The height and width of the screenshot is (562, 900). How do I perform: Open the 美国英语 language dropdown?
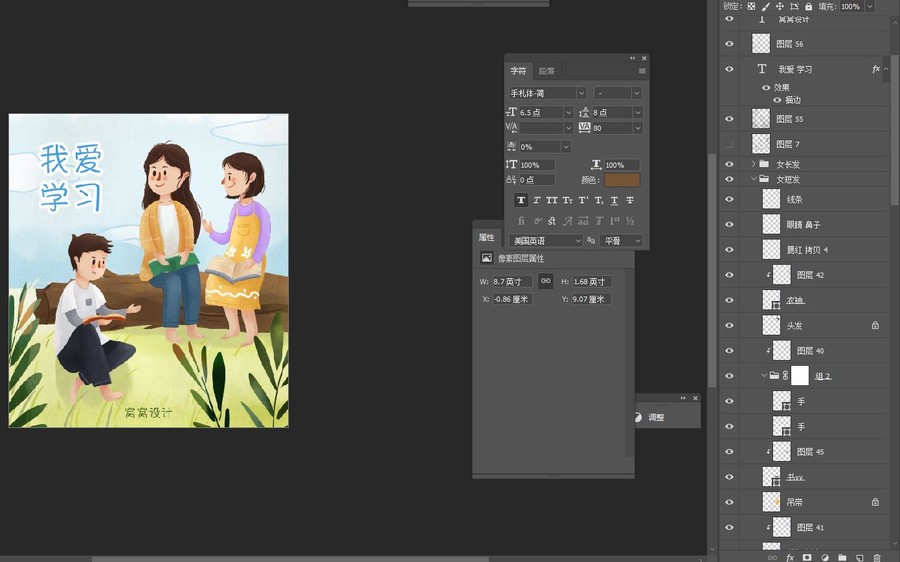coord(545,241)
